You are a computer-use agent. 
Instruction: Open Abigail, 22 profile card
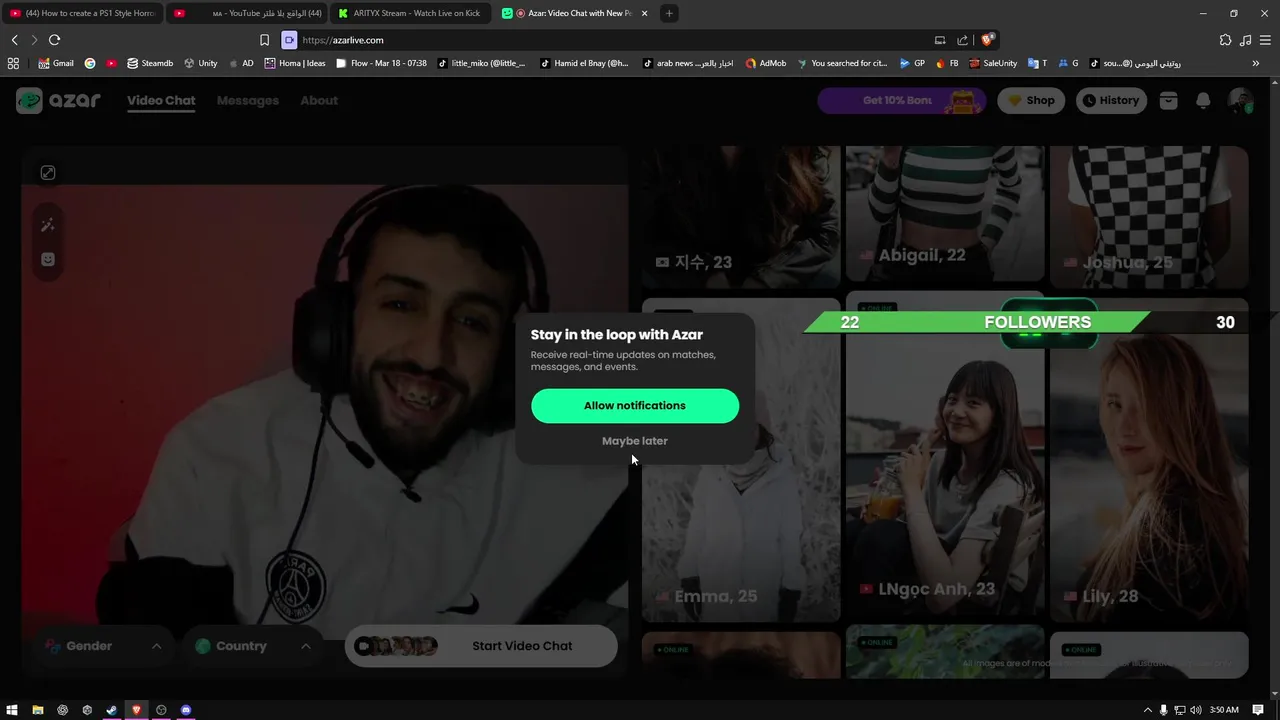tap(945, 213)
